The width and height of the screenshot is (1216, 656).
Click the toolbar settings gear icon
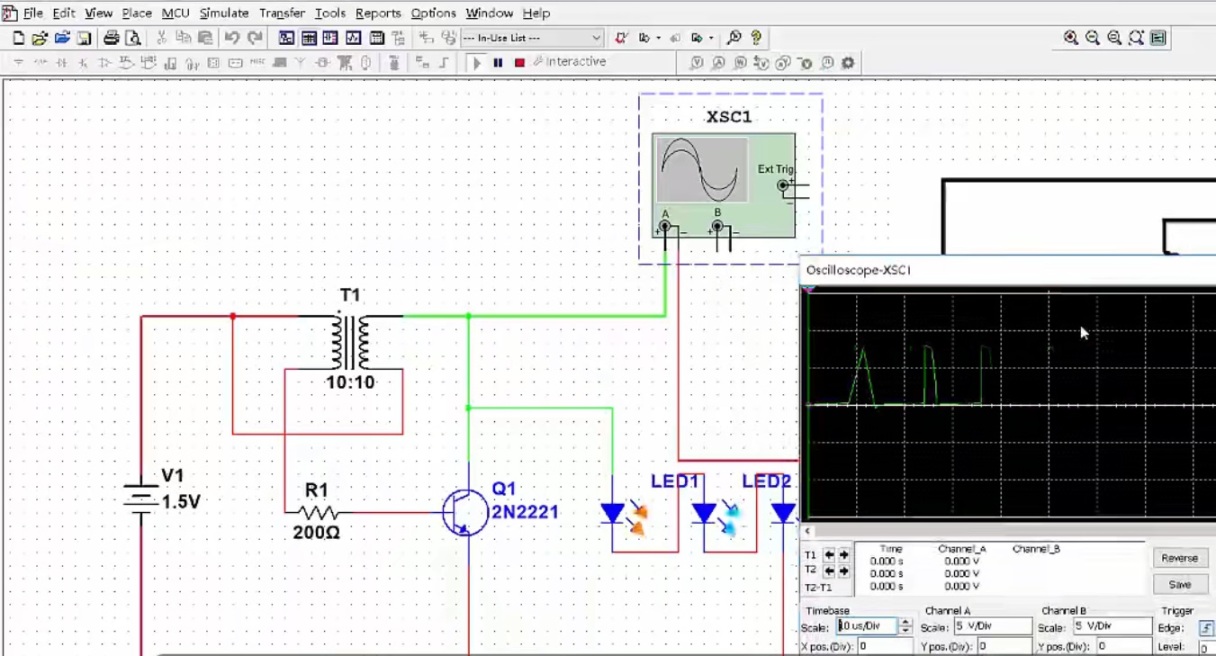tap(848, 63)
